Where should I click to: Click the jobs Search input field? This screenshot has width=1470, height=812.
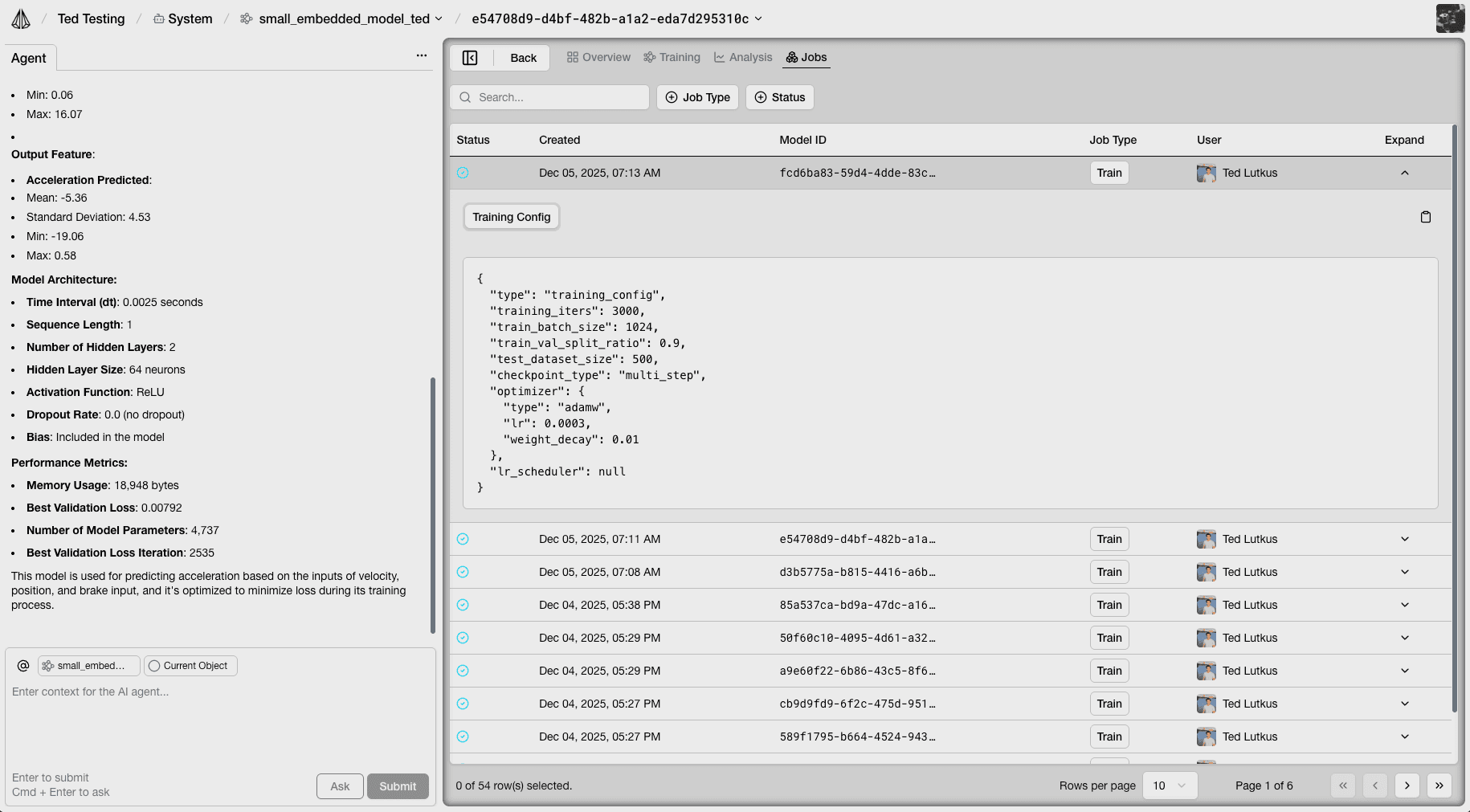coord(549,97)
